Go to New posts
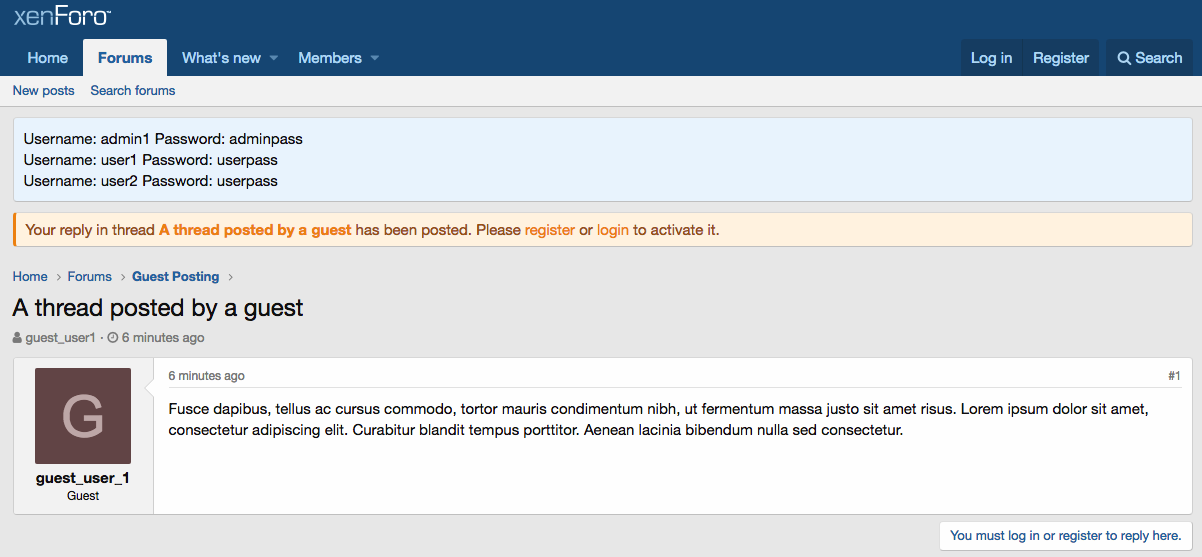The width and height of the screenshot is (1202, 557). point(43,90)
